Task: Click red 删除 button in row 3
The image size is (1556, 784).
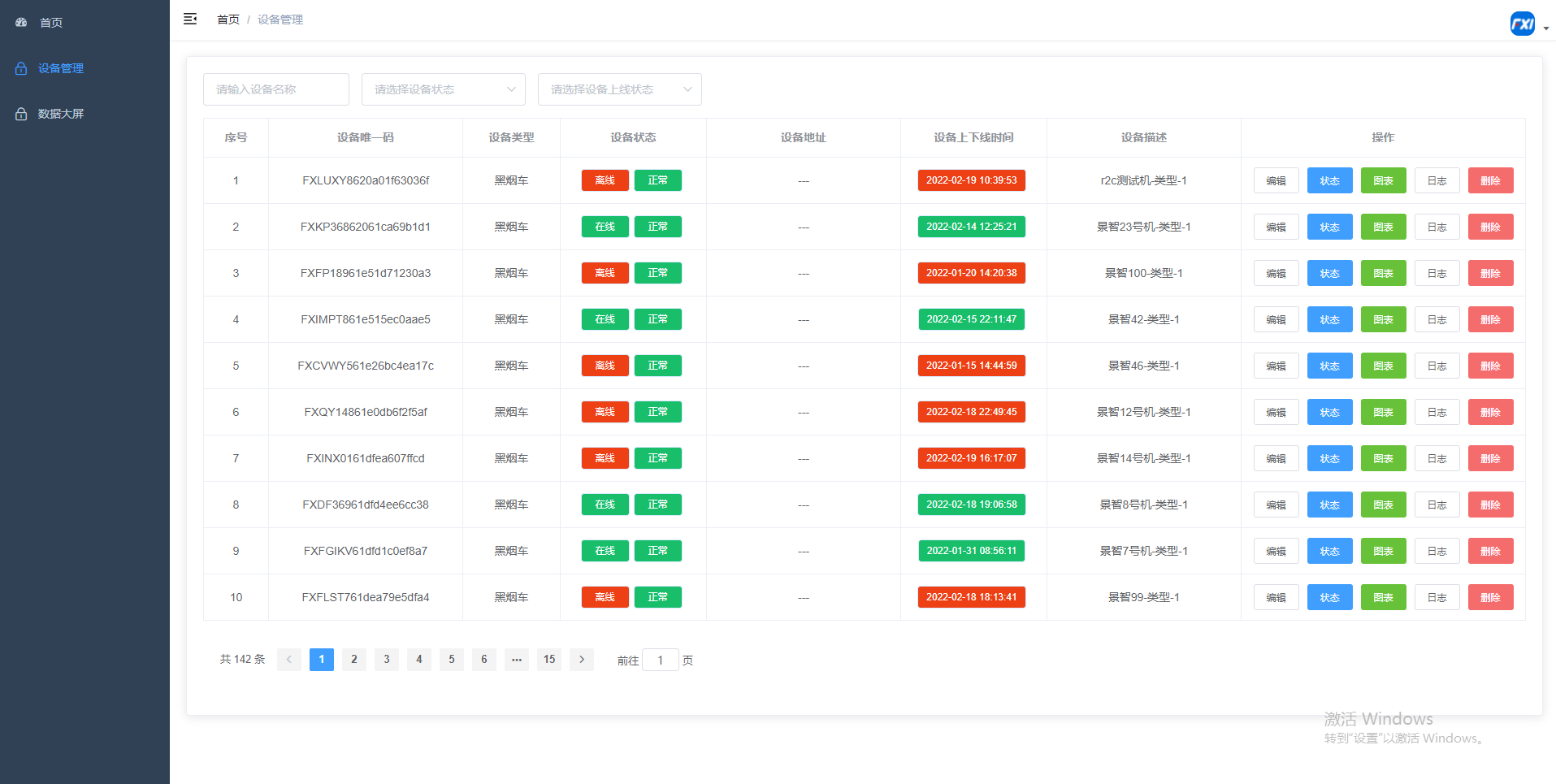Action: (1490, 273)
